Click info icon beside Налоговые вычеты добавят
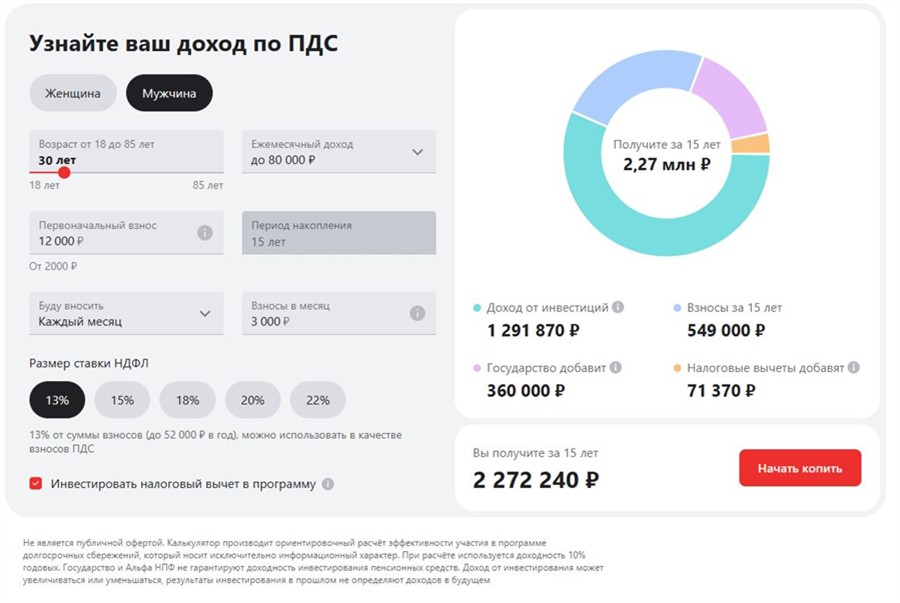Viewport: 900px width, 603px height. pos(853,367)
